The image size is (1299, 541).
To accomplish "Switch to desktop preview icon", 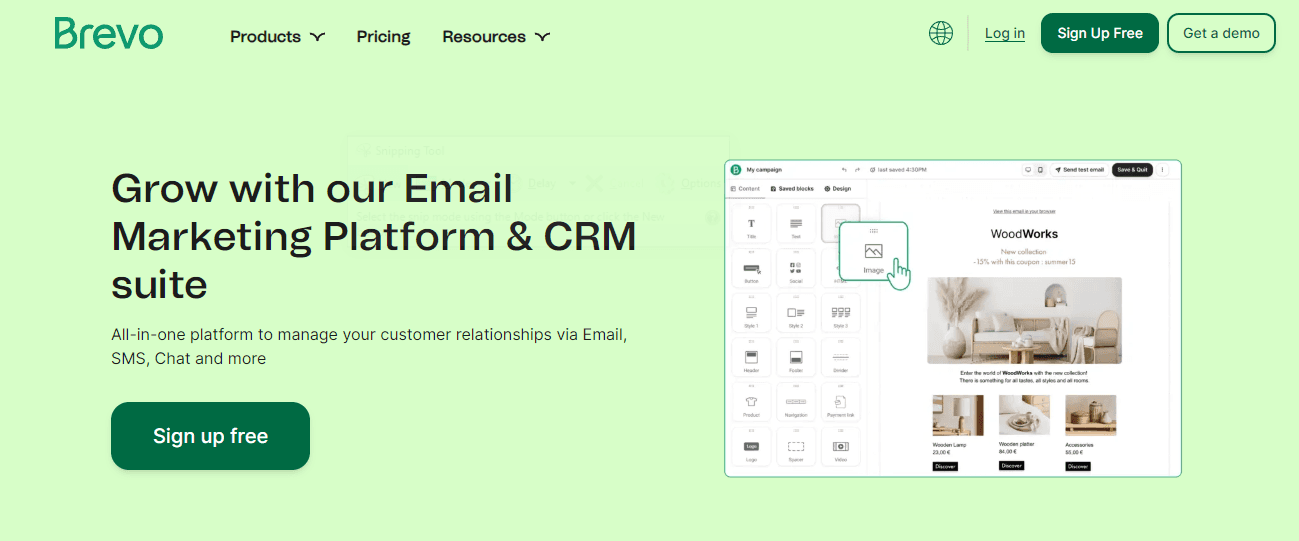I will point(1027,170).
